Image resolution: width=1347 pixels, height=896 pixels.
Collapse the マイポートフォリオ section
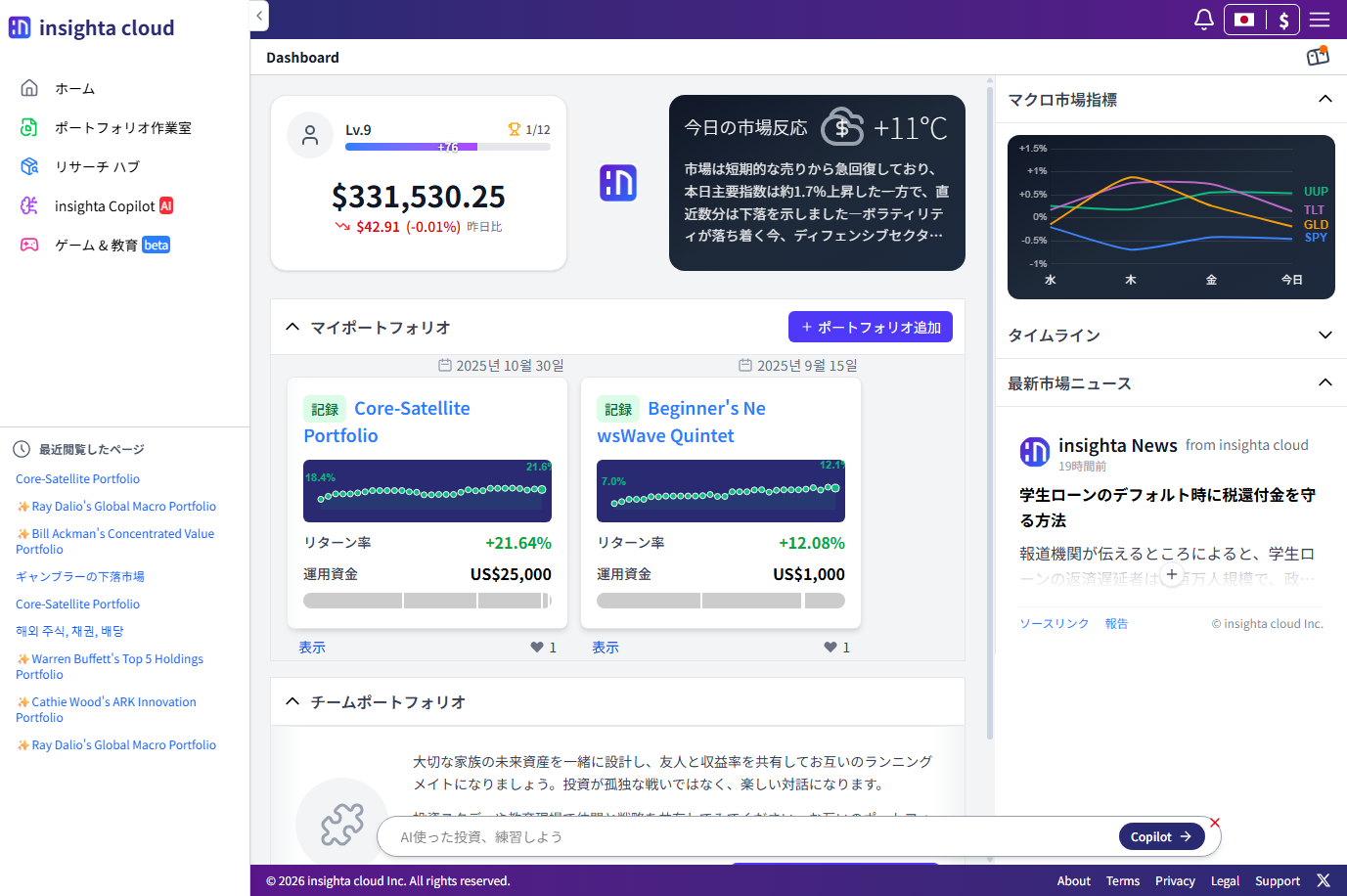coord(292,326)
